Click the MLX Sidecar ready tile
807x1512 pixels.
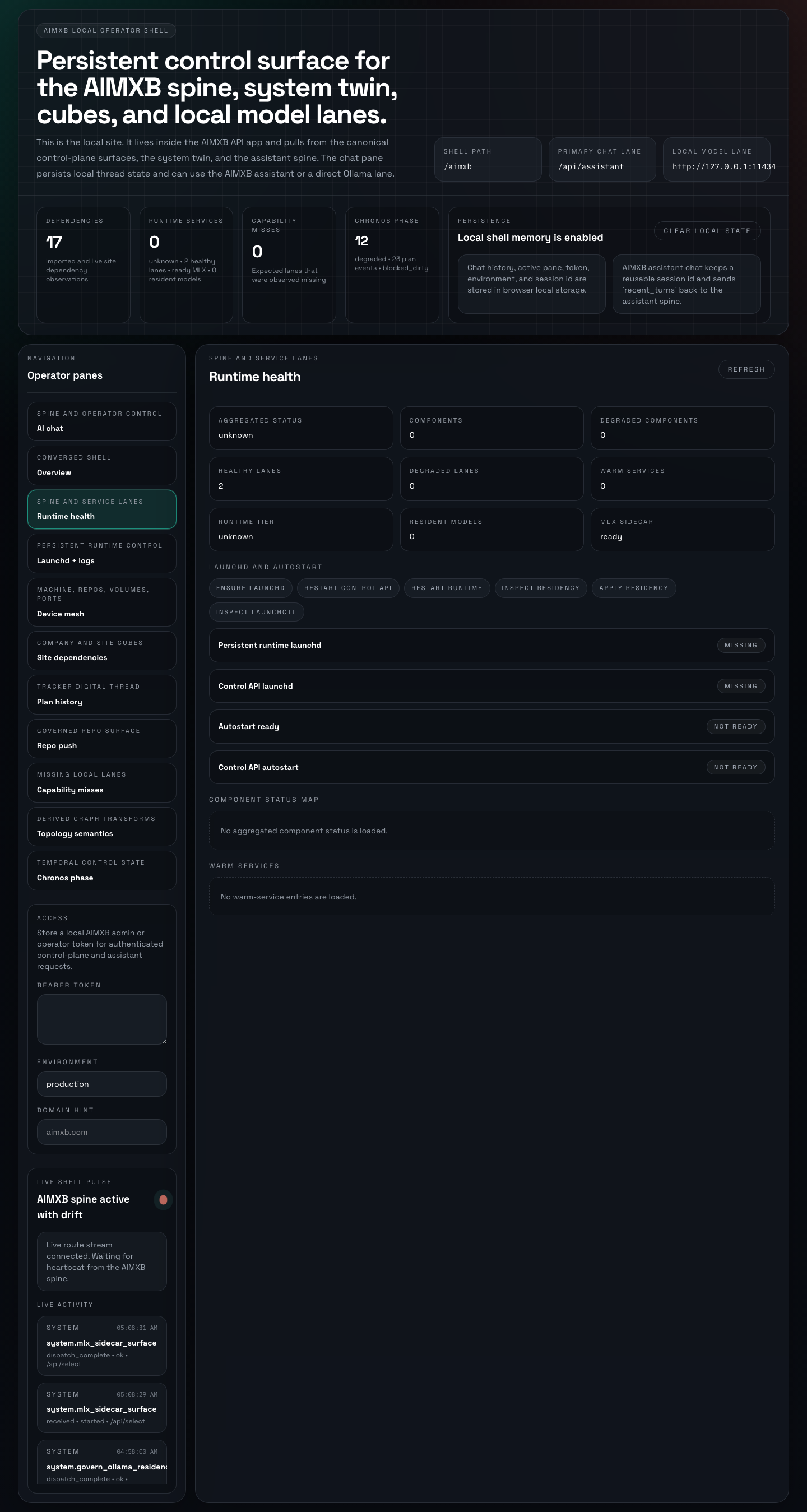tap(683, 530)
